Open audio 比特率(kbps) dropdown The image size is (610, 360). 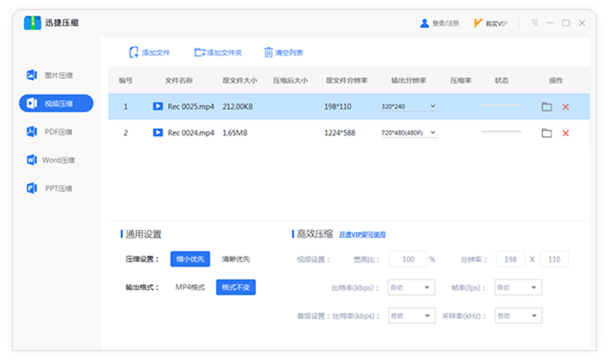pyautogui.click(x=412, y=316)
